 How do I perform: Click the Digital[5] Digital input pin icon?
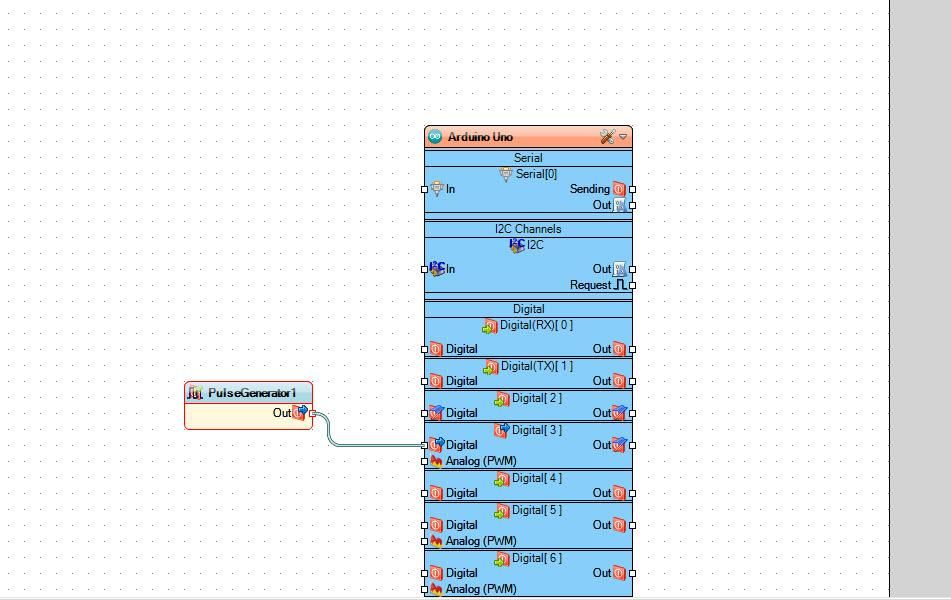[x=436, y=525]
